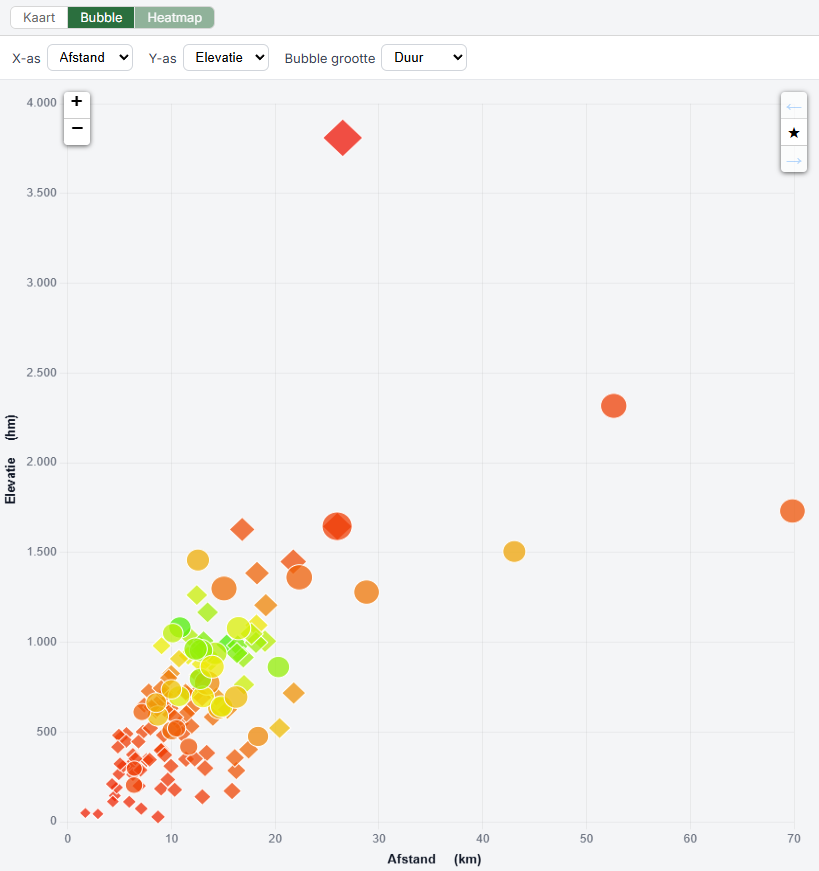Viewport: 819px width, 871px height.
Task: Click the orange circle near 29 km
Action: click(366, 592)
